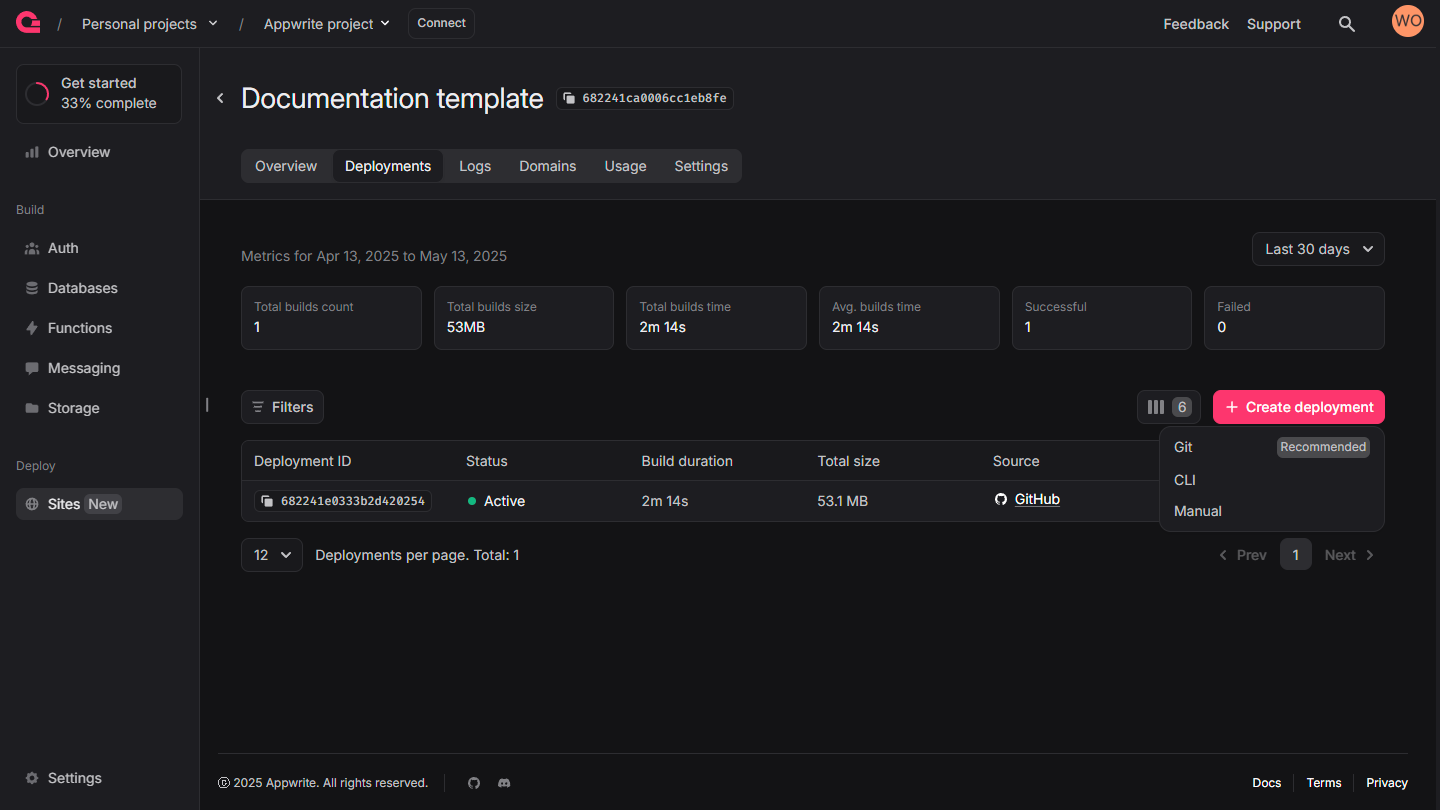1440x810 pixels.
Task: Click the Support link
Action: click(1274, 24)
